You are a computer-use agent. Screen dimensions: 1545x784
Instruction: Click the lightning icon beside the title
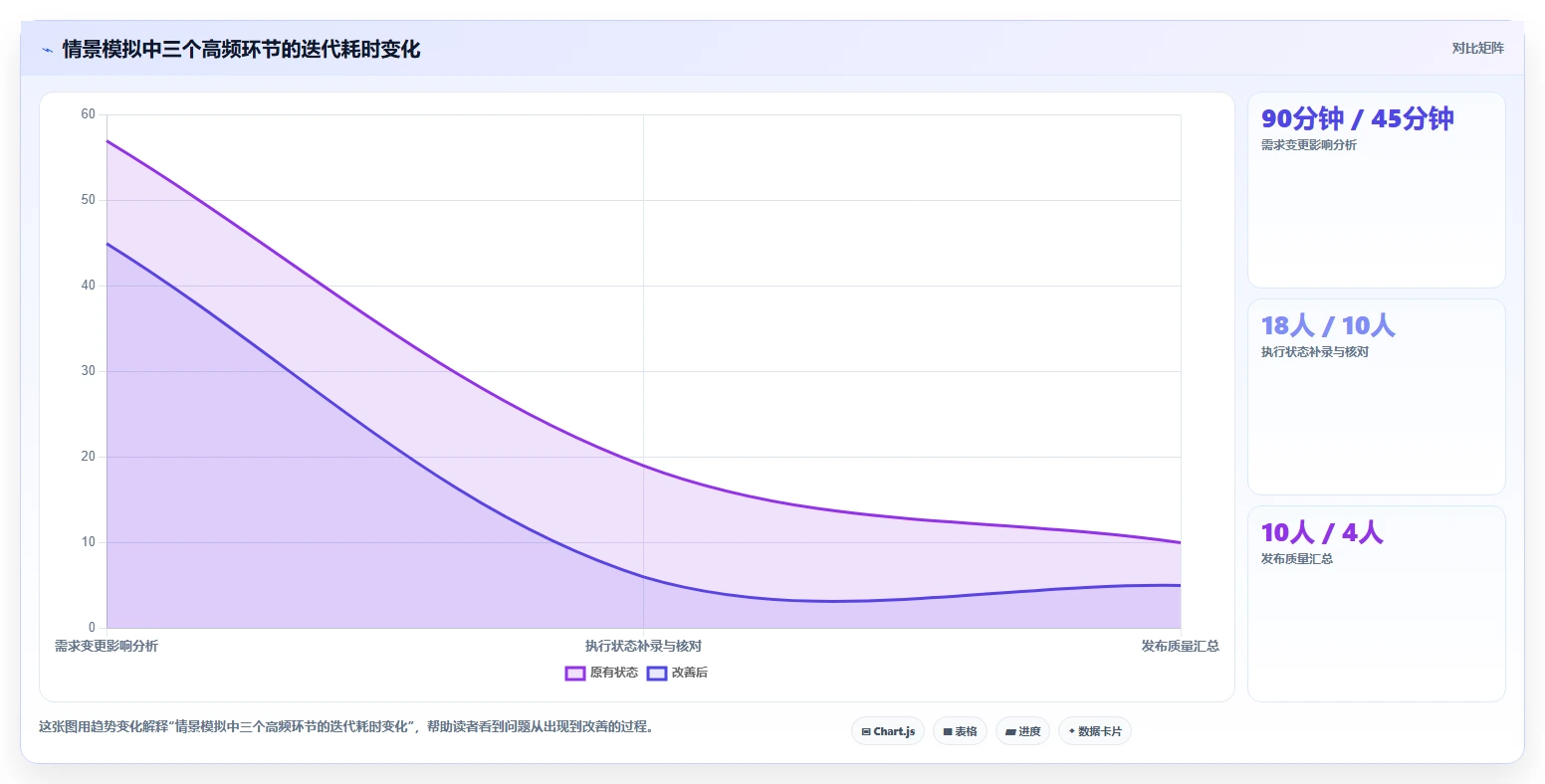[x=47, y=50]
